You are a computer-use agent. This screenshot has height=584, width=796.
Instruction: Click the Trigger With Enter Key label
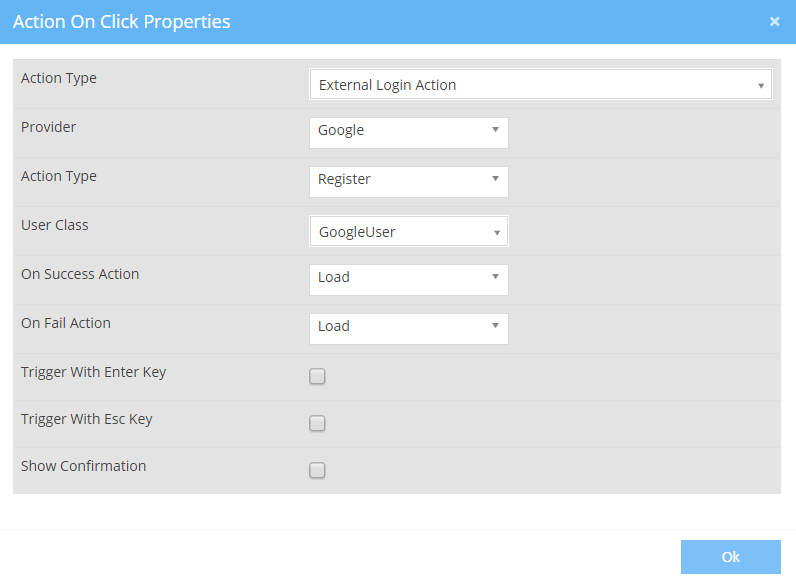pos(93,372)
